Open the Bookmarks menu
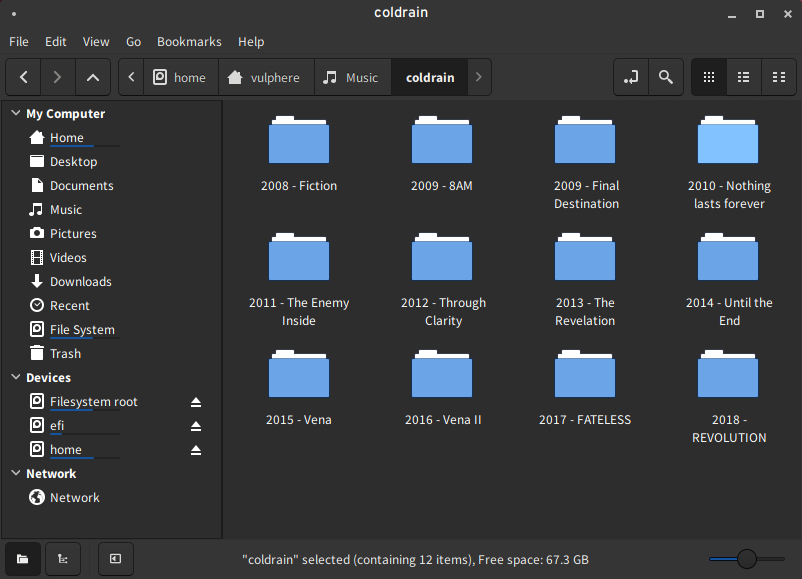The width and height of the screenshot is (802, 579). (189, 42)
